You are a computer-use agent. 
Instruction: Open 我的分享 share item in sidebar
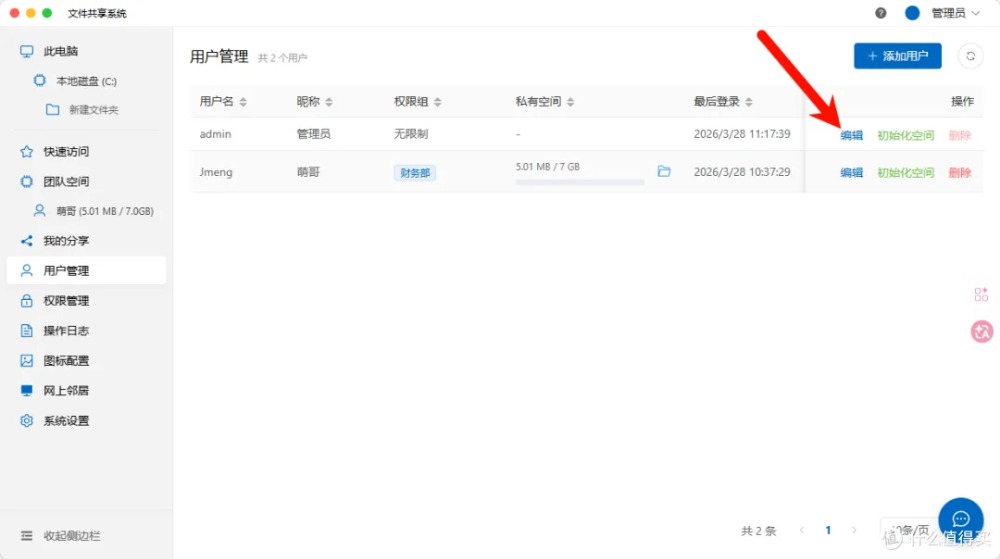coord(66,241)
